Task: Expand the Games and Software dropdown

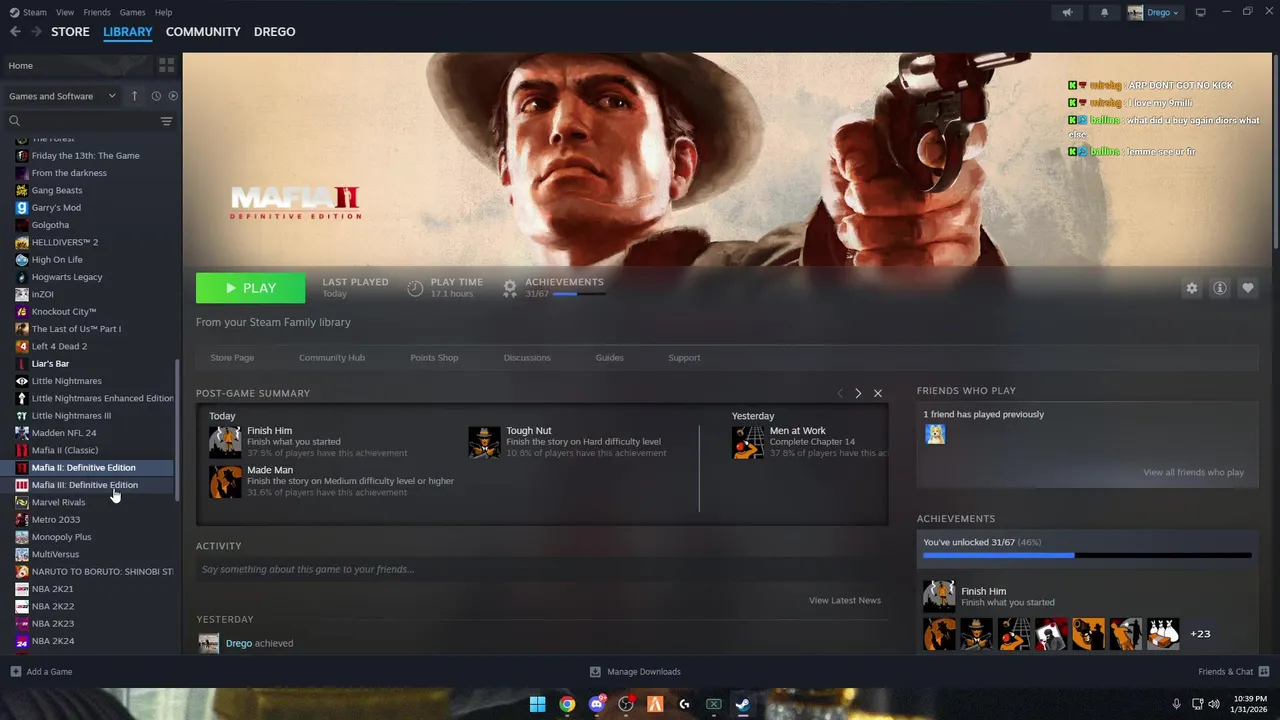Action: click(x=63, y=96)
